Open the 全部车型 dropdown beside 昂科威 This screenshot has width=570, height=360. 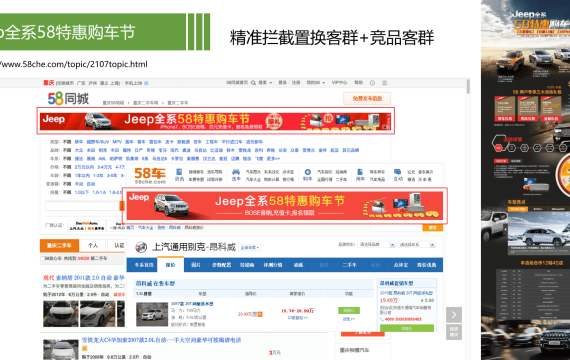[x=250, y=248]
